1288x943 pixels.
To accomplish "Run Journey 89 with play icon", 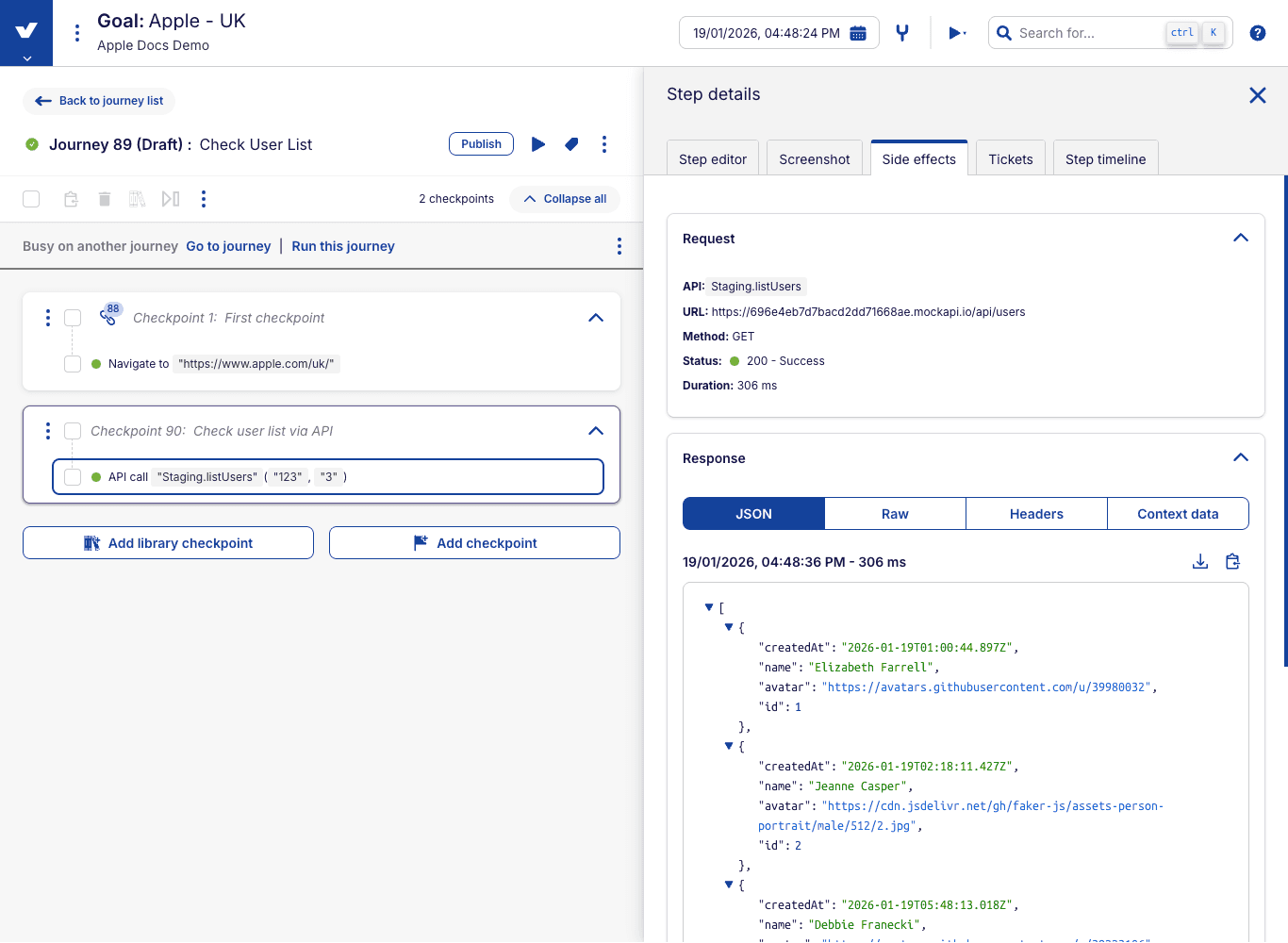I will click(x=538, y=144).
